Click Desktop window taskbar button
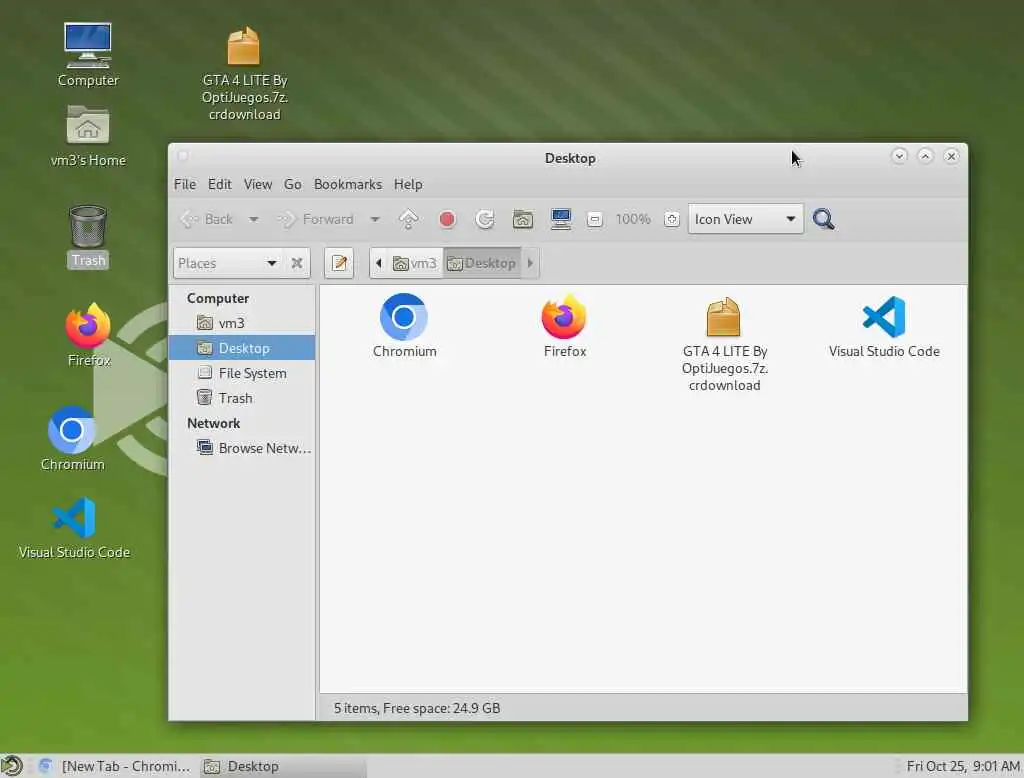Screen dimensions: 1024x778 click(x=282, y=766)
